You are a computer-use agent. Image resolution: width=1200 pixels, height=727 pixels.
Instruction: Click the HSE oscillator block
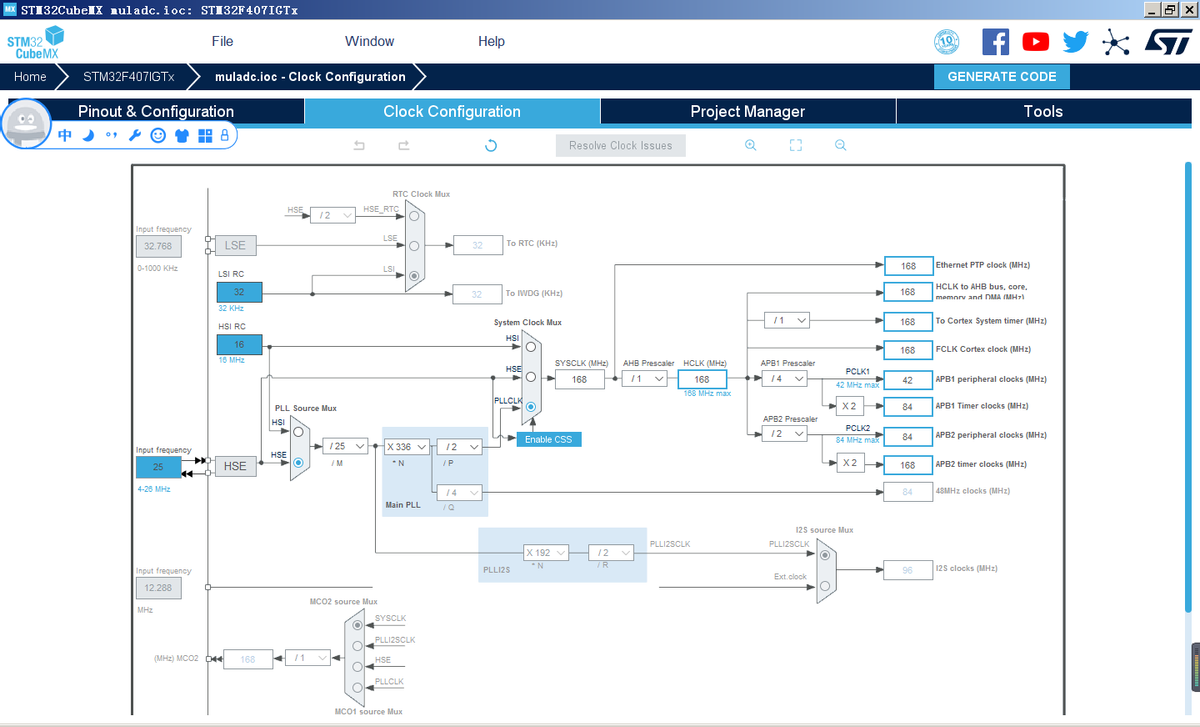click(235, 466)
